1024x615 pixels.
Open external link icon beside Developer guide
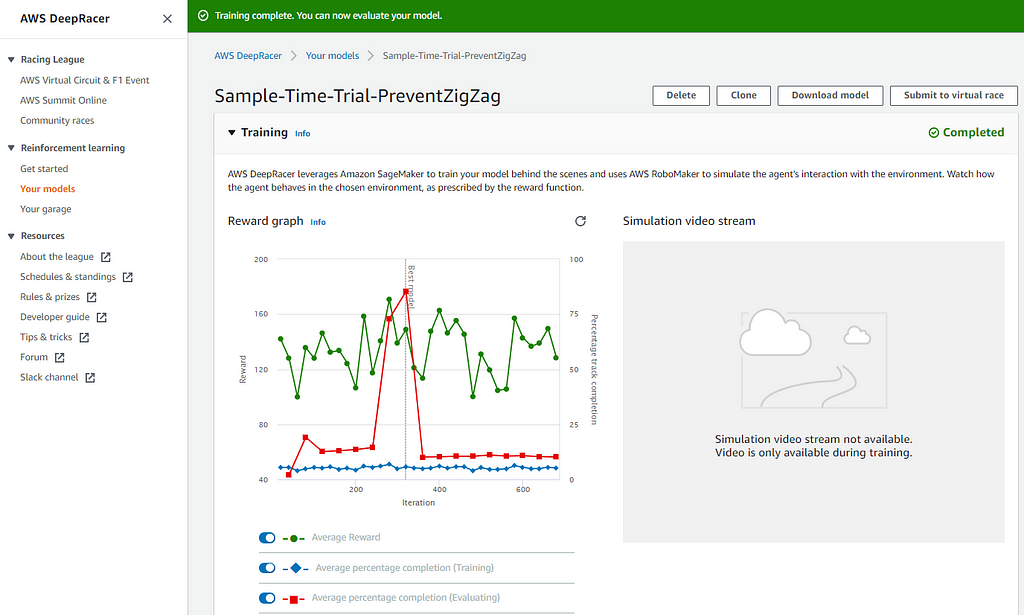tap(102, 317)
